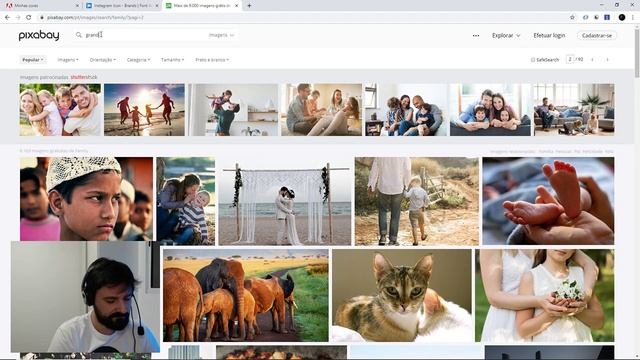Open beach wedding couple photo
The image size is (640, 360).
point(284,201)
